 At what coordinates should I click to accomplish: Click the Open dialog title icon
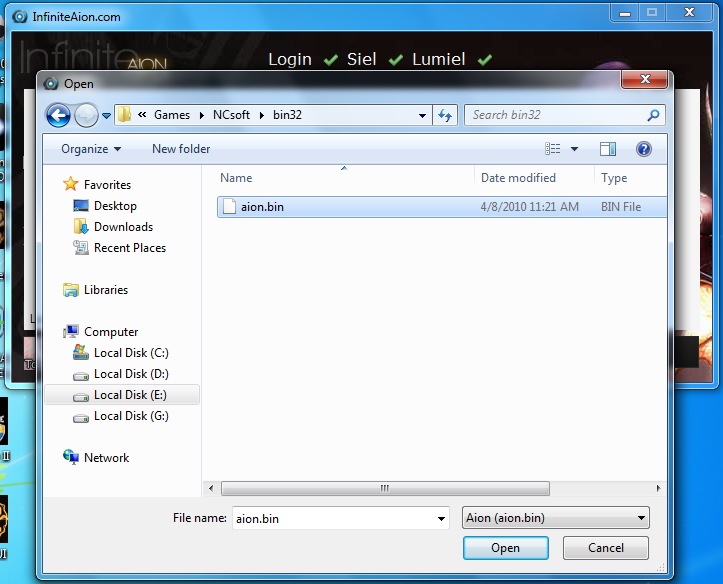click(51, 83)
